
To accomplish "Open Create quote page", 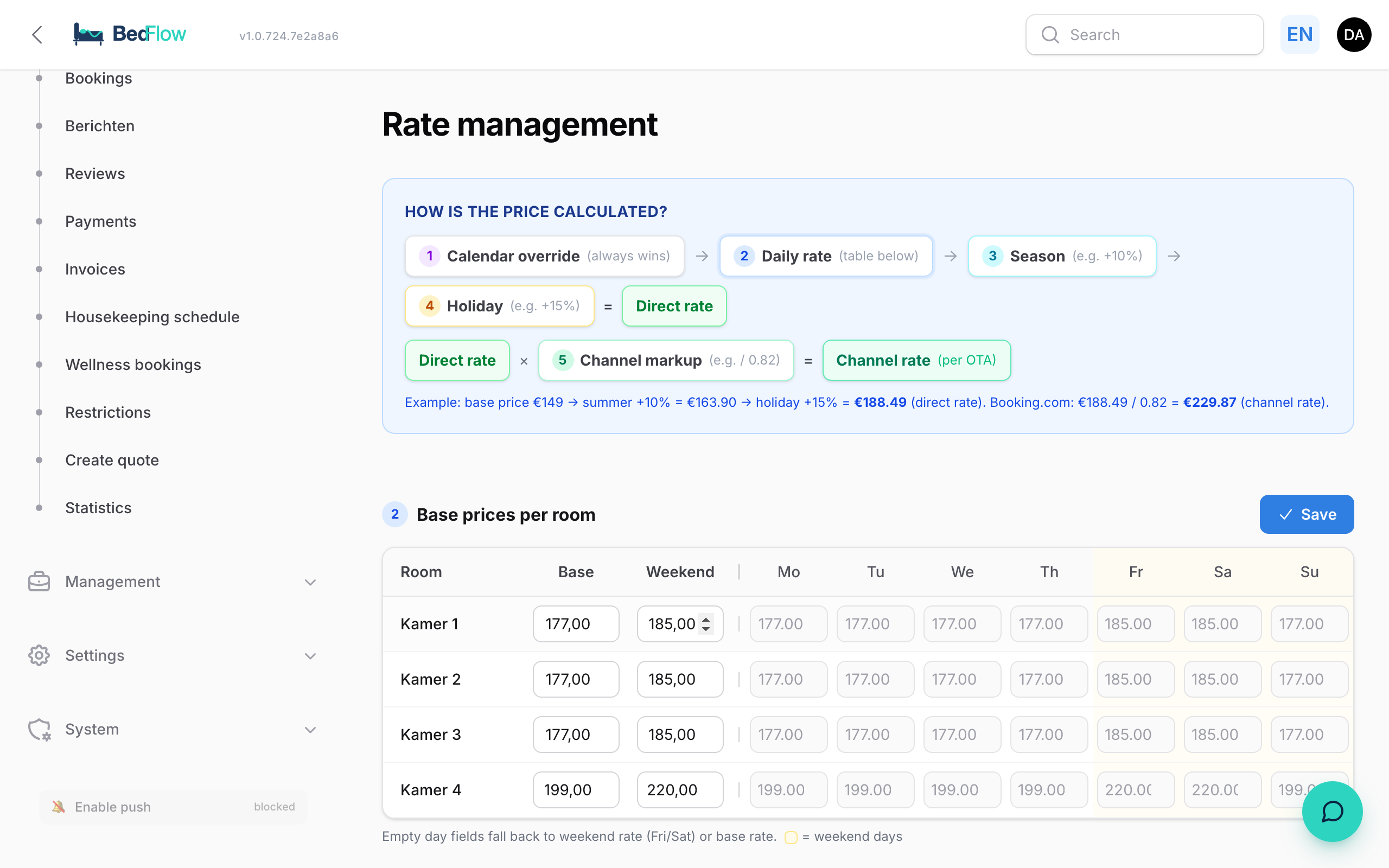I will 112,460.
